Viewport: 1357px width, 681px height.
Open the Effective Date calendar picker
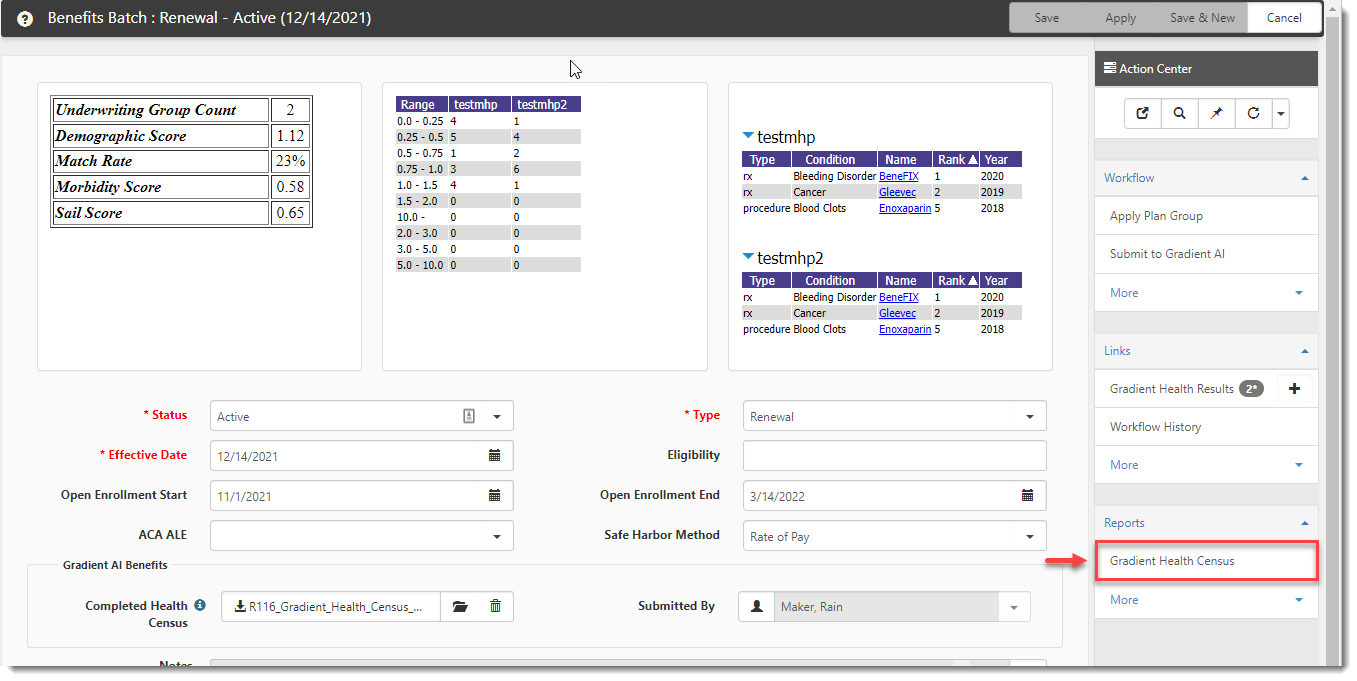pyautogui.click(x=494, y=456)
